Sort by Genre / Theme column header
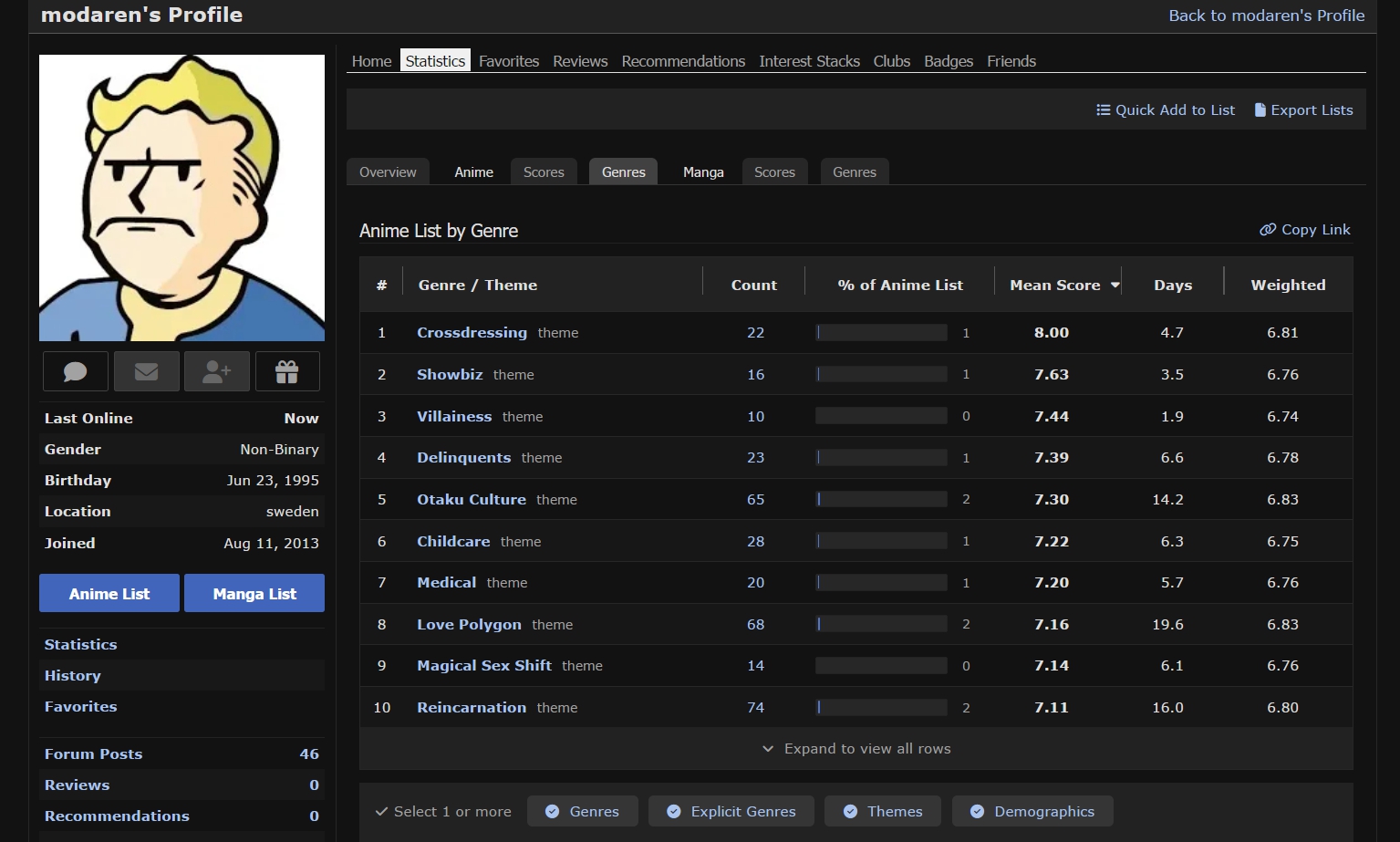The height and width of the screenshot is (842, 1400). pyautogui.click(x=478, y=286)
